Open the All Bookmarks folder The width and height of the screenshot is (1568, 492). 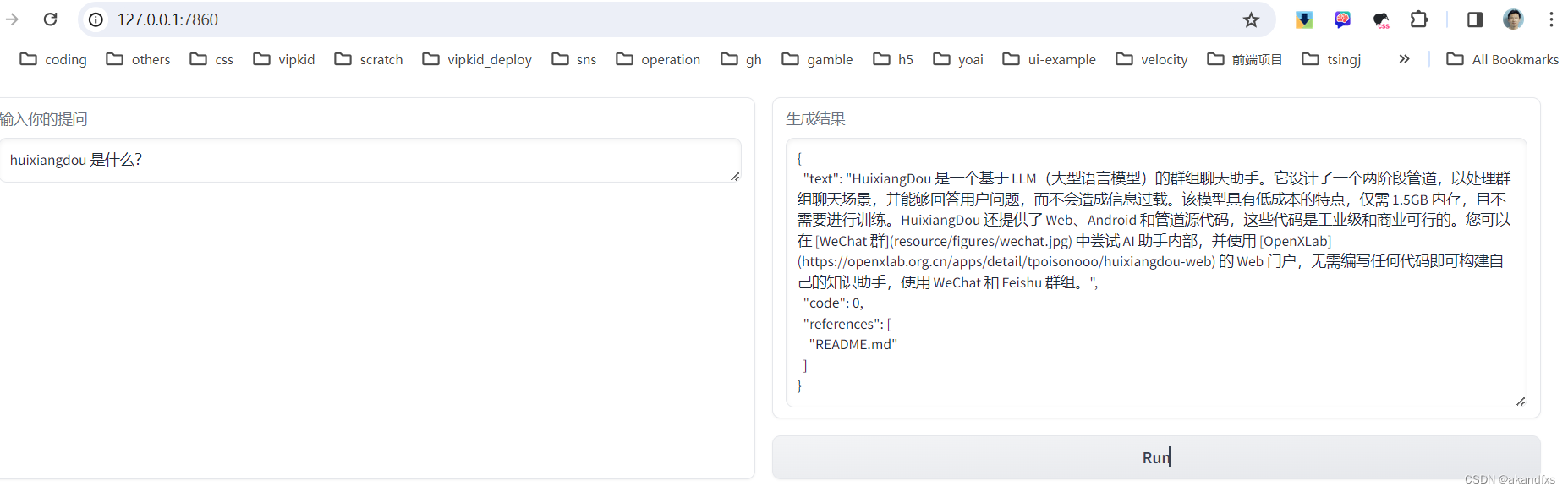pyautogui.click(x=1503, y=59)
